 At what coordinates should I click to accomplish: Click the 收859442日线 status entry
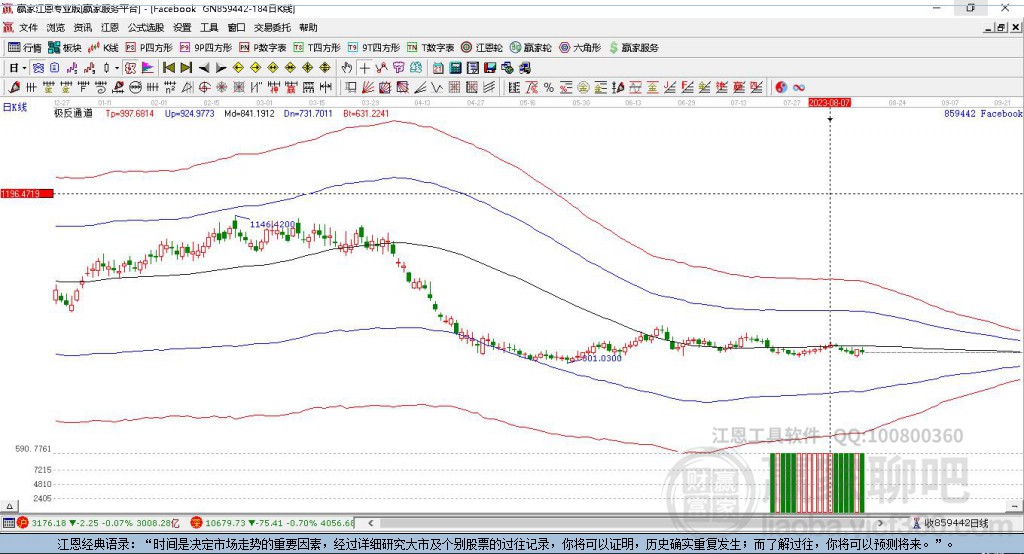(x=951, y=523)
